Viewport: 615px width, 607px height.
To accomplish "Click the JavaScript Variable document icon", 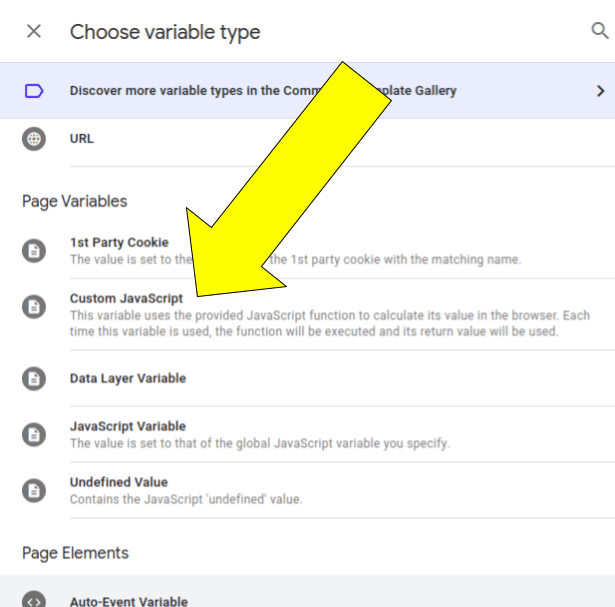I will pos(34,435).
